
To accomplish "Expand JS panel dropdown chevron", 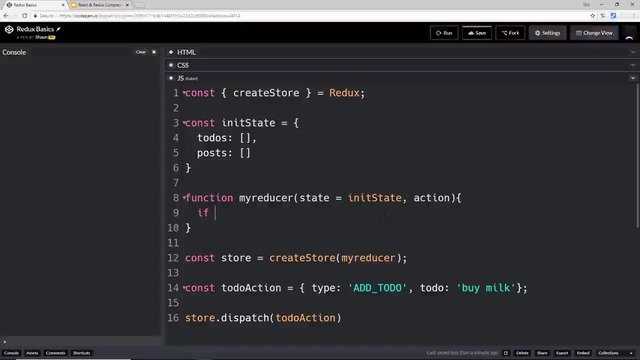I will pos(633,78).
